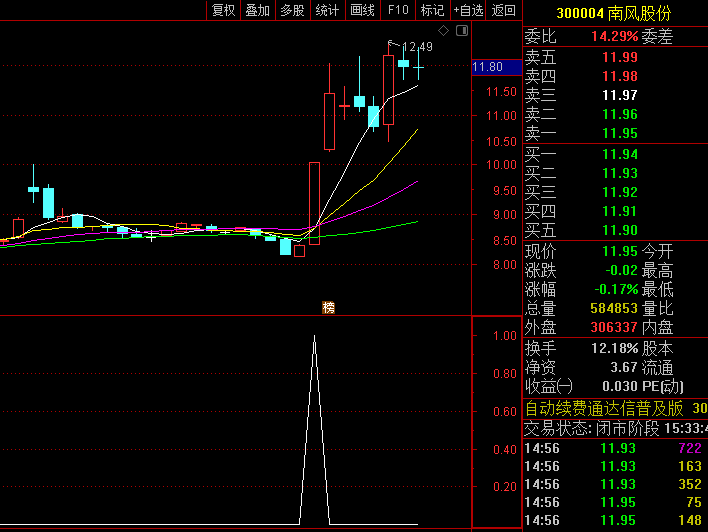
Task: Open the 统计 statistics tool
Action: coord(327,10)
